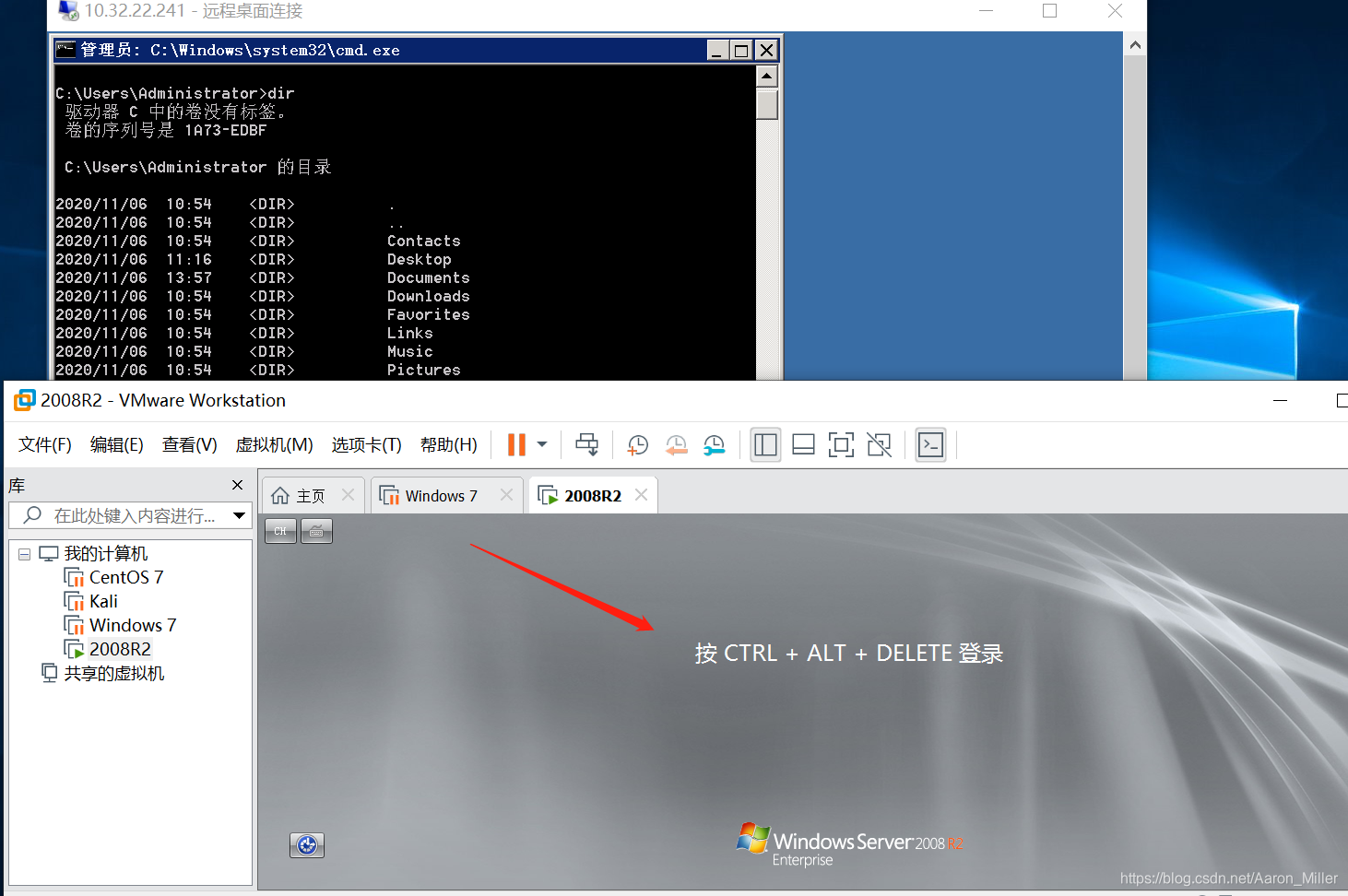Click the Desktop entry in cmd output

(420, 259)
